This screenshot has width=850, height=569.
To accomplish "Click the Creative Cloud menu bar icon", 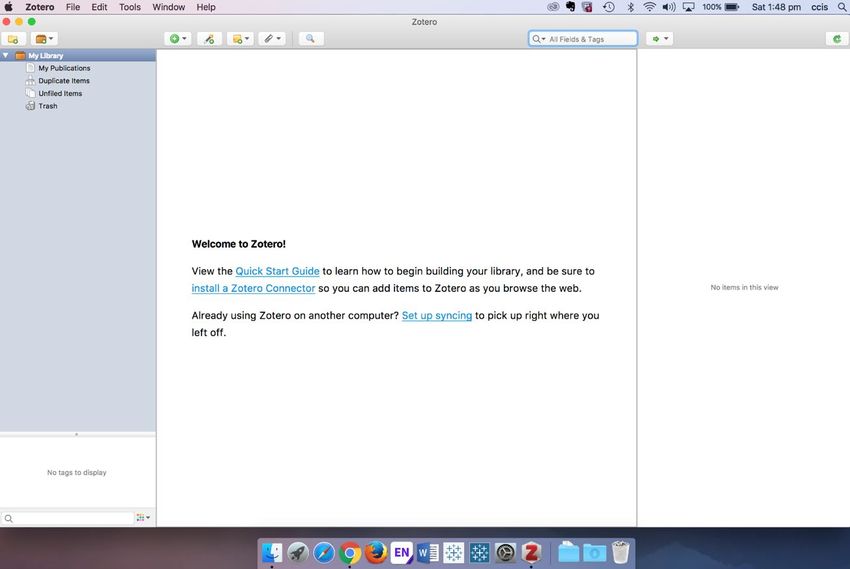I will 553,7.
